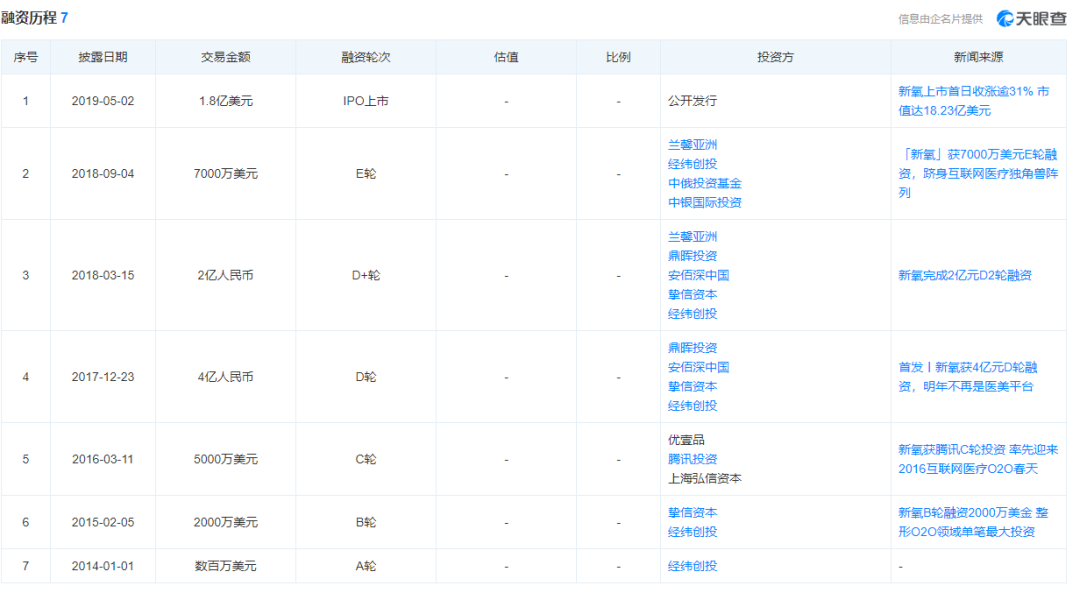Click the amount 7000万美元
The width and height of the screenshot is (1080, 593).
(225, 174)
